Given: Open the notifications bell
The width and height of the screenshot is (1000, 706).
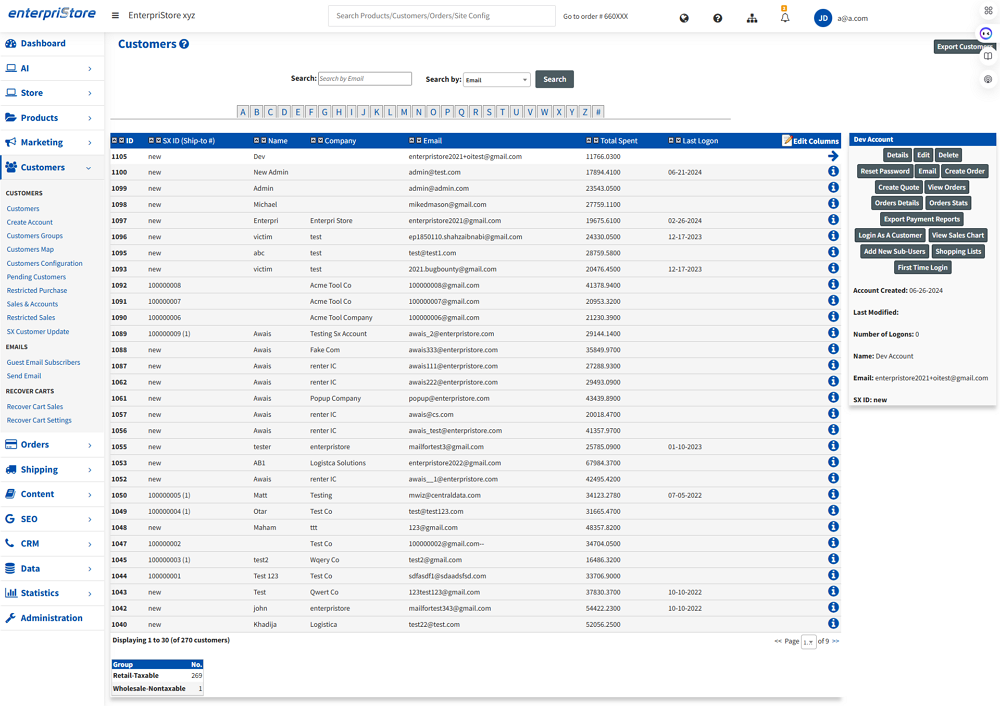Looking at the screenshot, I should 785,18.
